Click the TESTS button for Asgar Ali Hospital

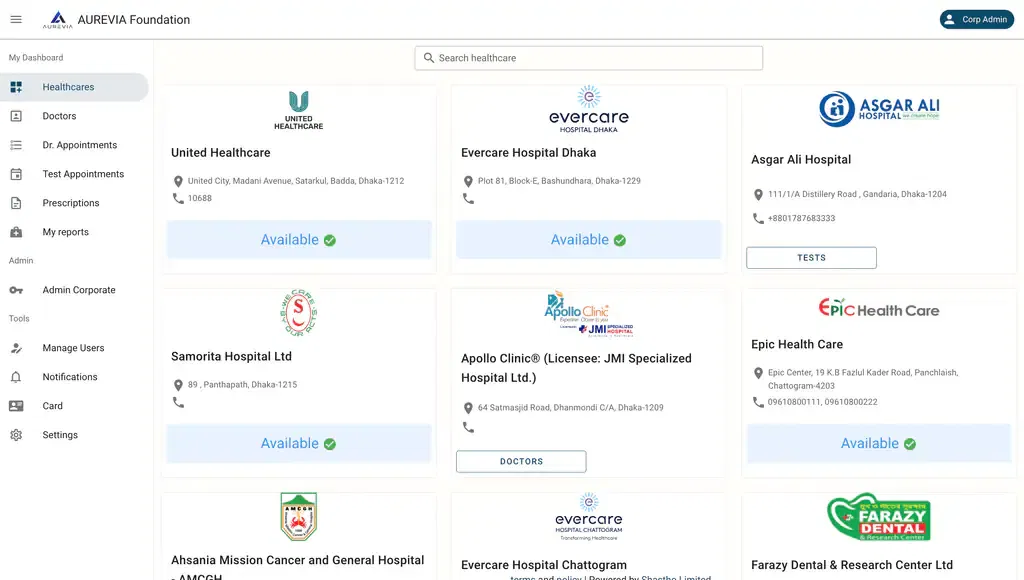811,258
